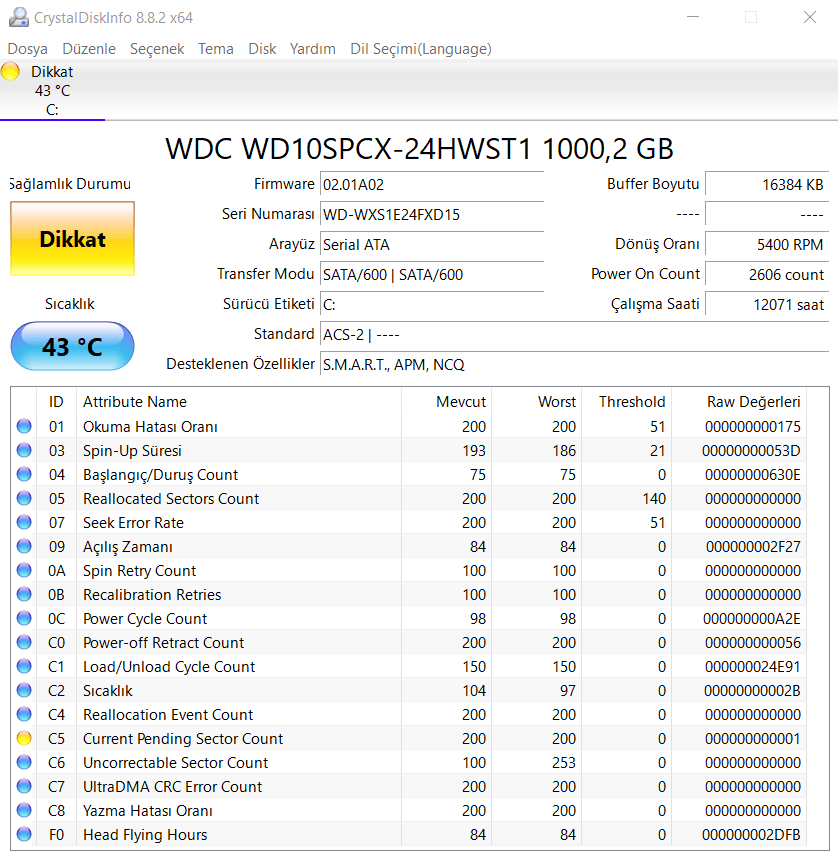Click yellow warning icon for Current Pending Sector

coord(24,738)
